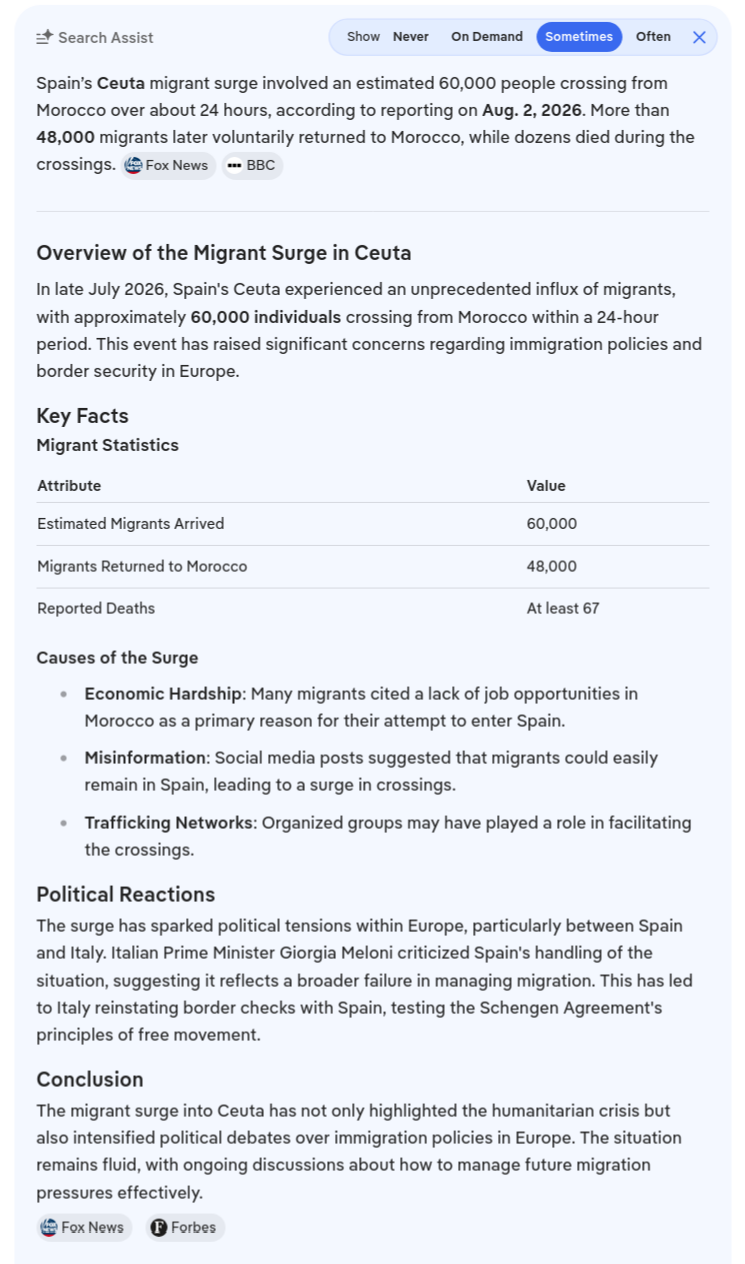
Task: Click the BBC logo icon in summary
Action: [234, 165]
